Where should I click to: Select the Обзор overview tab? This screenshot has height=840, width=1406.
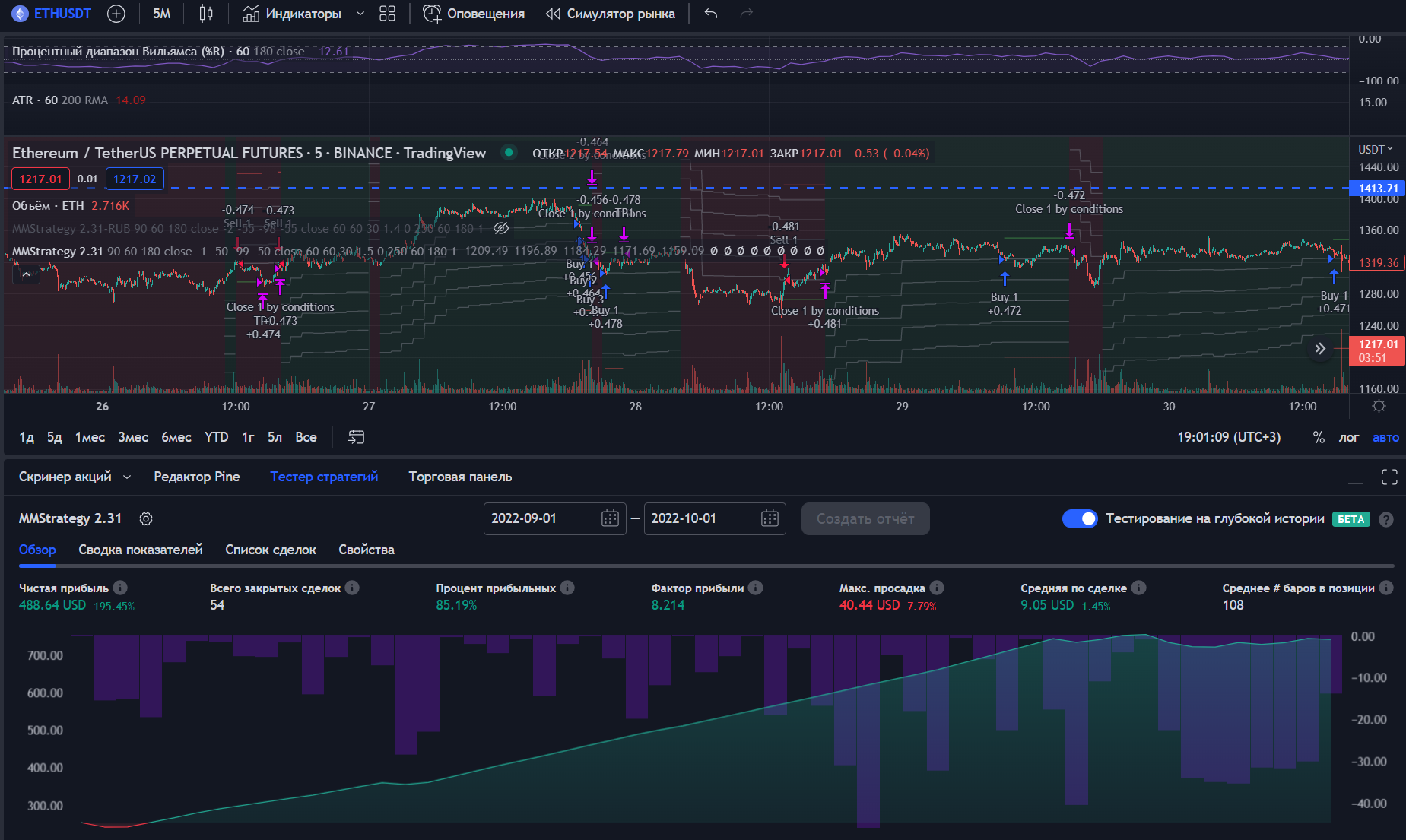click(37, 550)
